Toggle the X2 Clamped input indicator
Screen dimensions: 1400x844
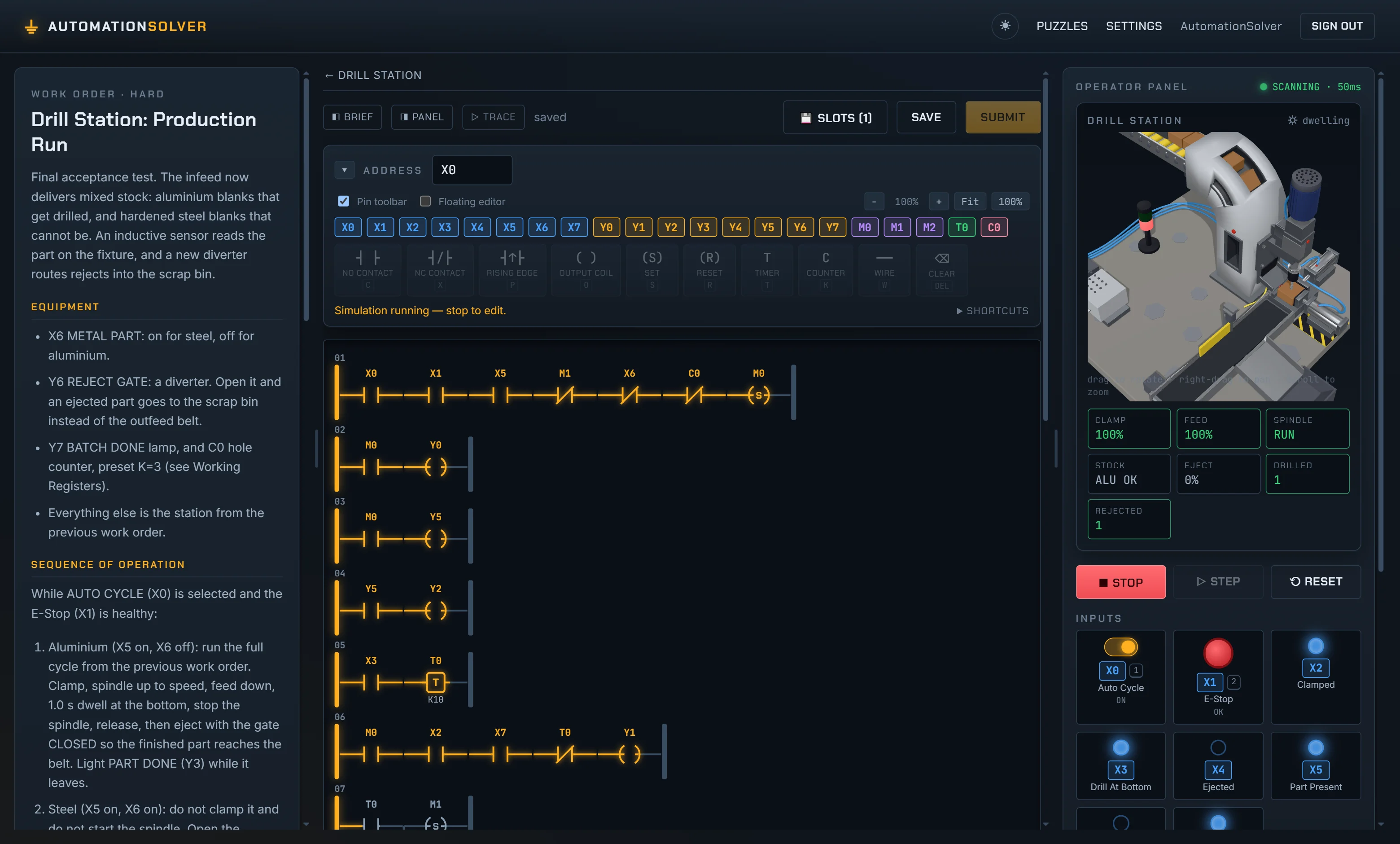pyautogui.click(x=1315, y=646)
